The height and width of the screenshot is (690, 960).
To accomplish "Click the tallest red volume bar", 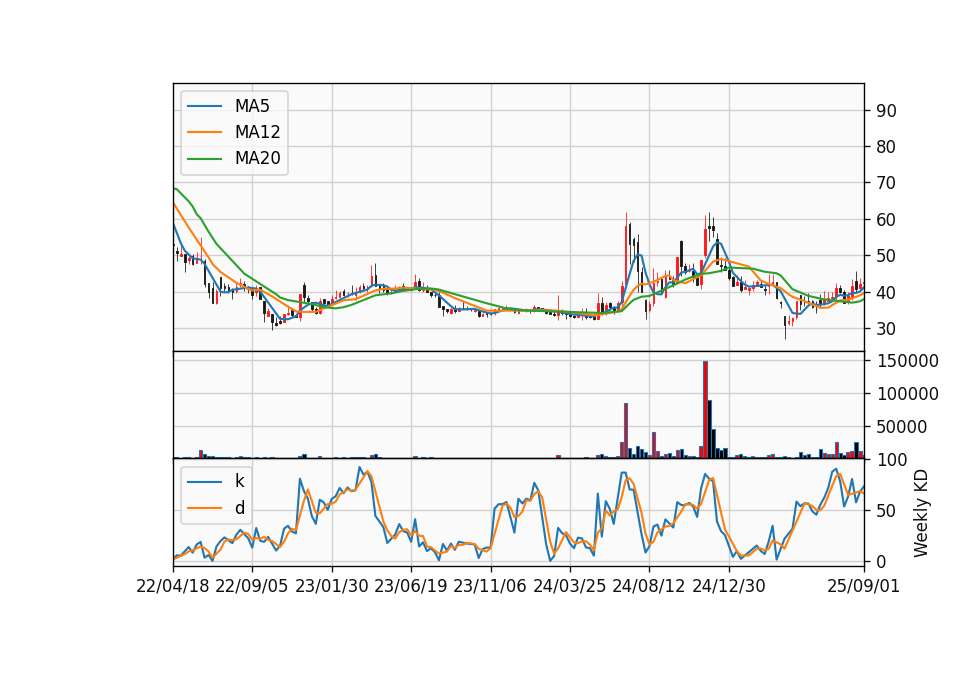I will (x=705, y=410).
